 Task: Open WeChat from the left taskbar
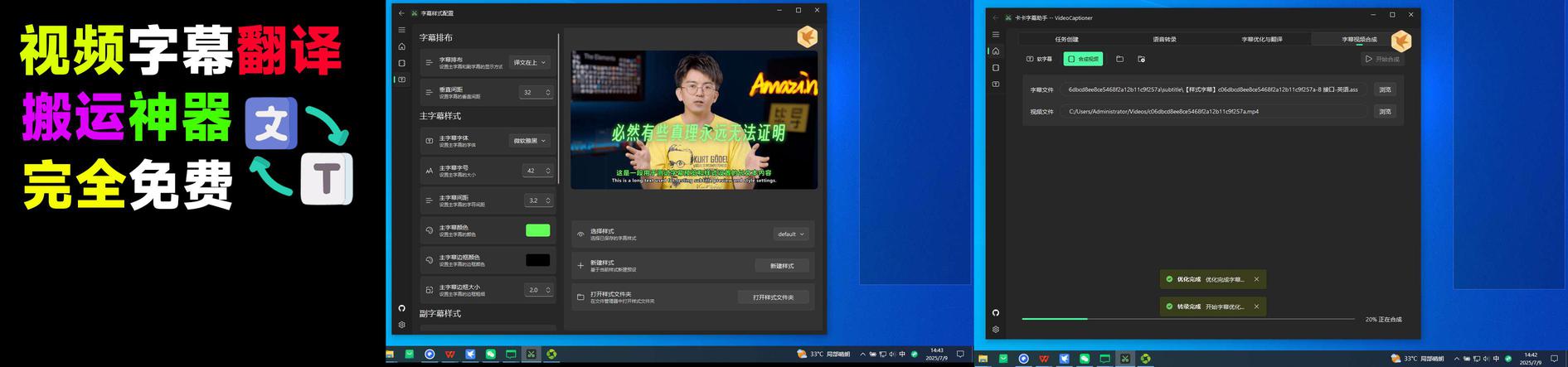491,354
